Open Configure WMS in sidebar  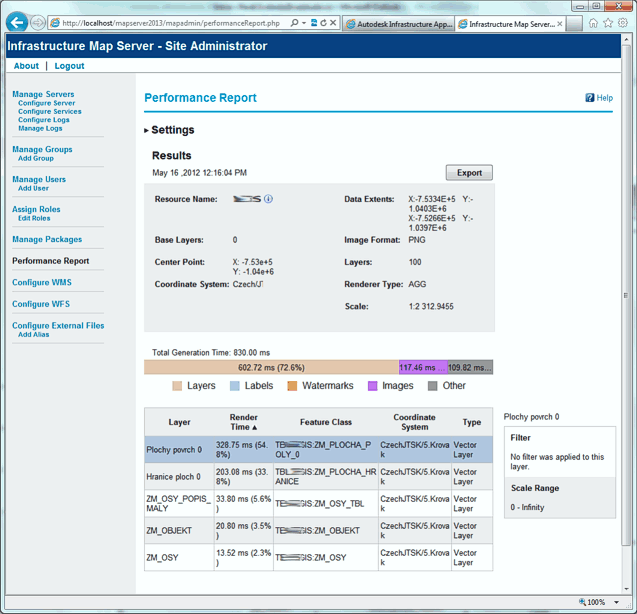click(42, 282)
